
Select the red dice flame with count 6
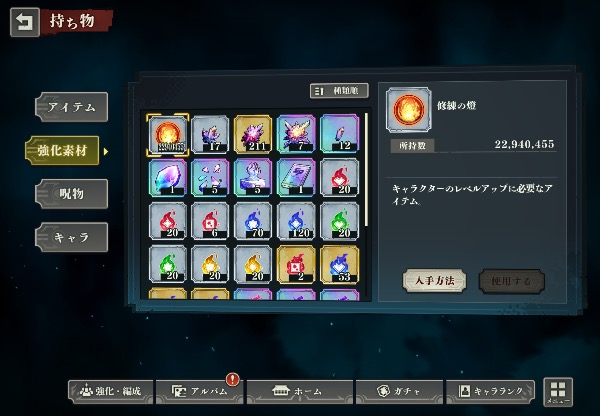click(210, 221)
